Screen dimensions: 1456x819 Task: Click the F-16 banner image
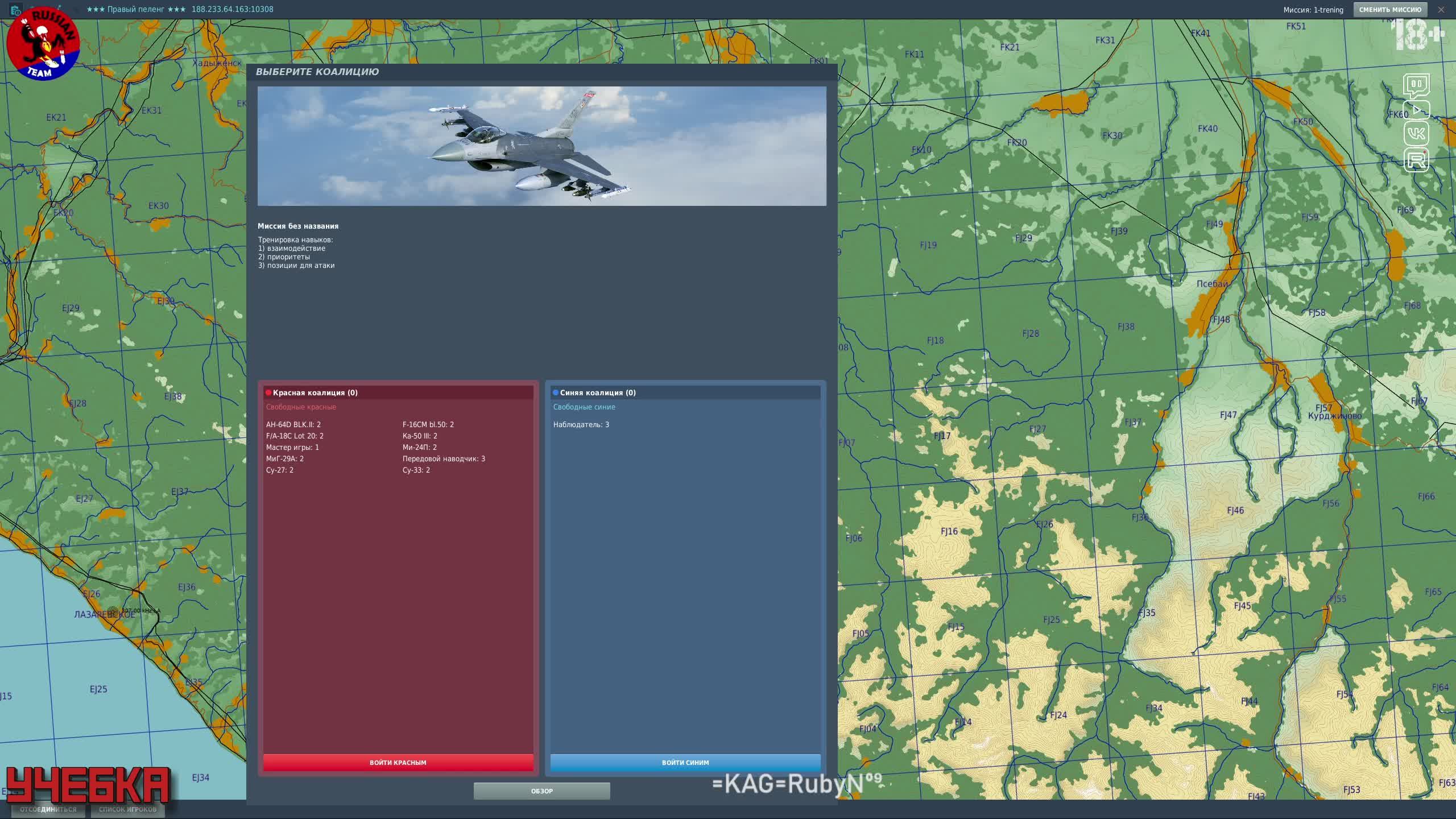[x=541, y=146]
